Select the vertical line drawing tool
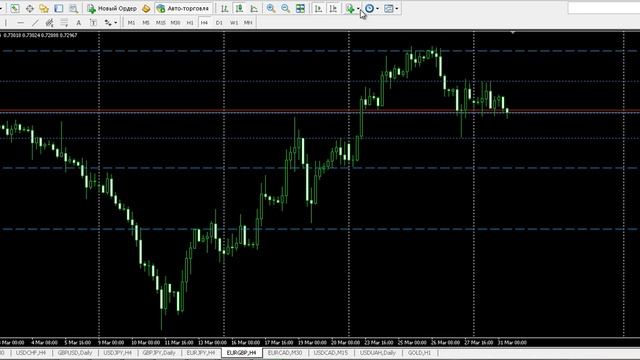 pyautogui.click(x=6, y=23)
